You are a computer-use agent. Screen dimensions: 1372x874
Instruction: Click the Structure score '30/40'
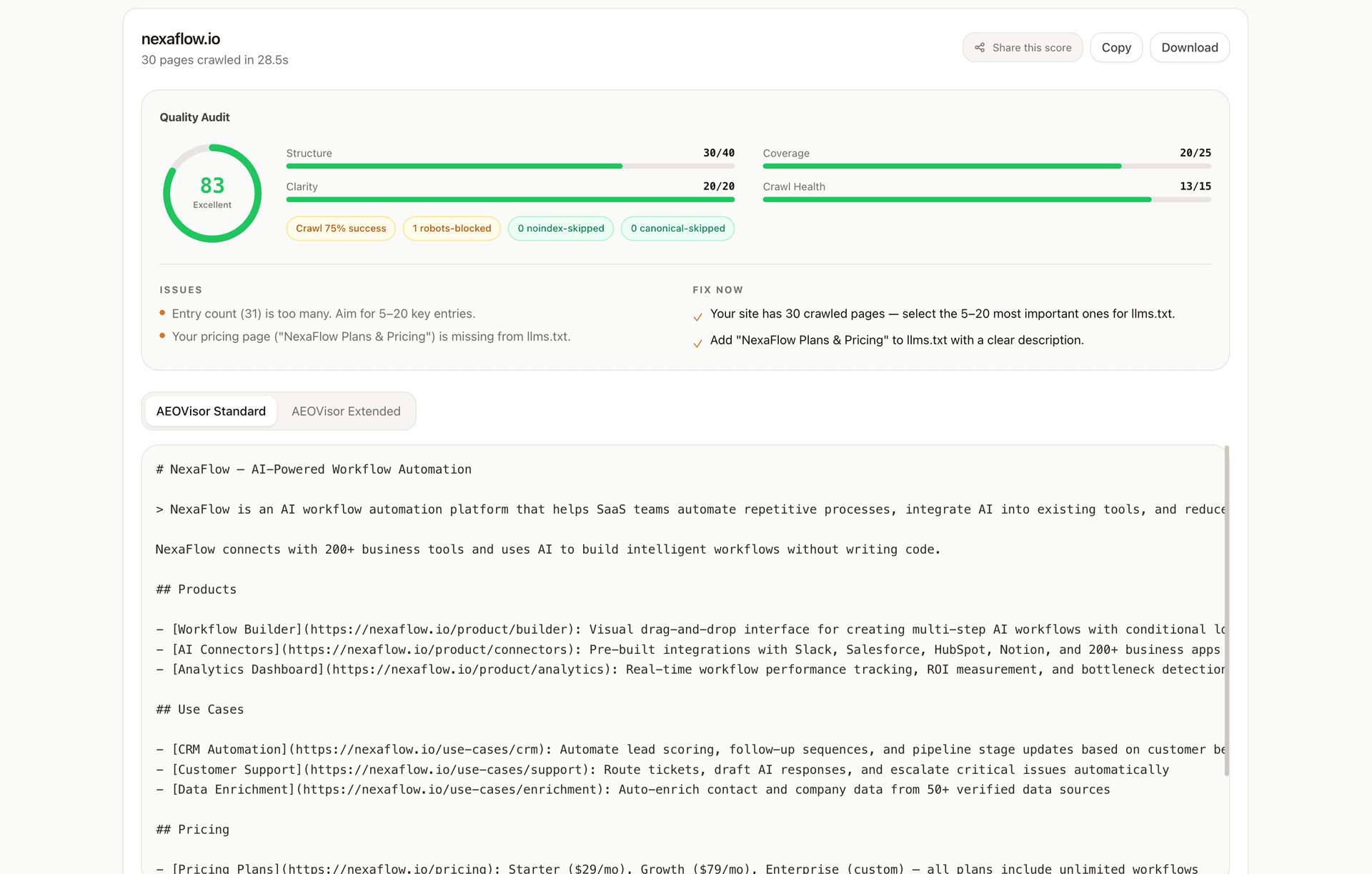point(719,153)
